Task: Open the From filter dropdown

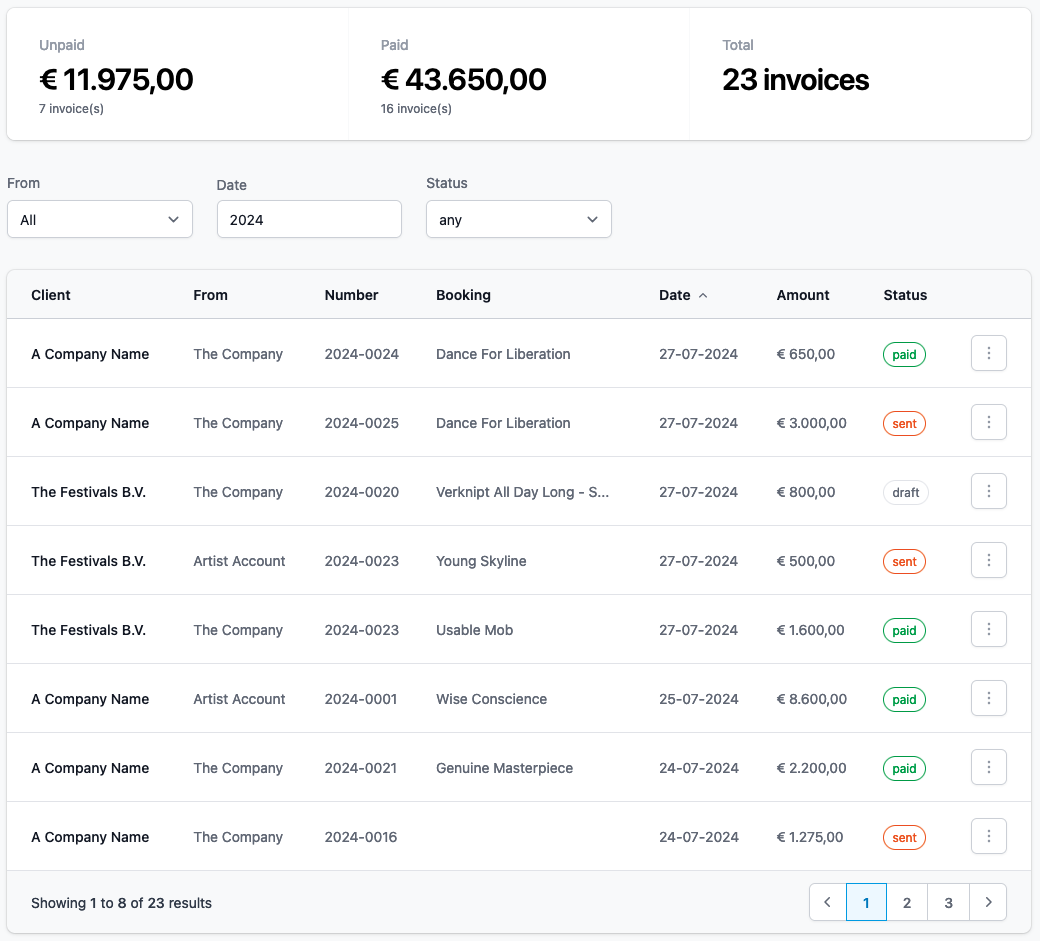Action: coord(100,219)
